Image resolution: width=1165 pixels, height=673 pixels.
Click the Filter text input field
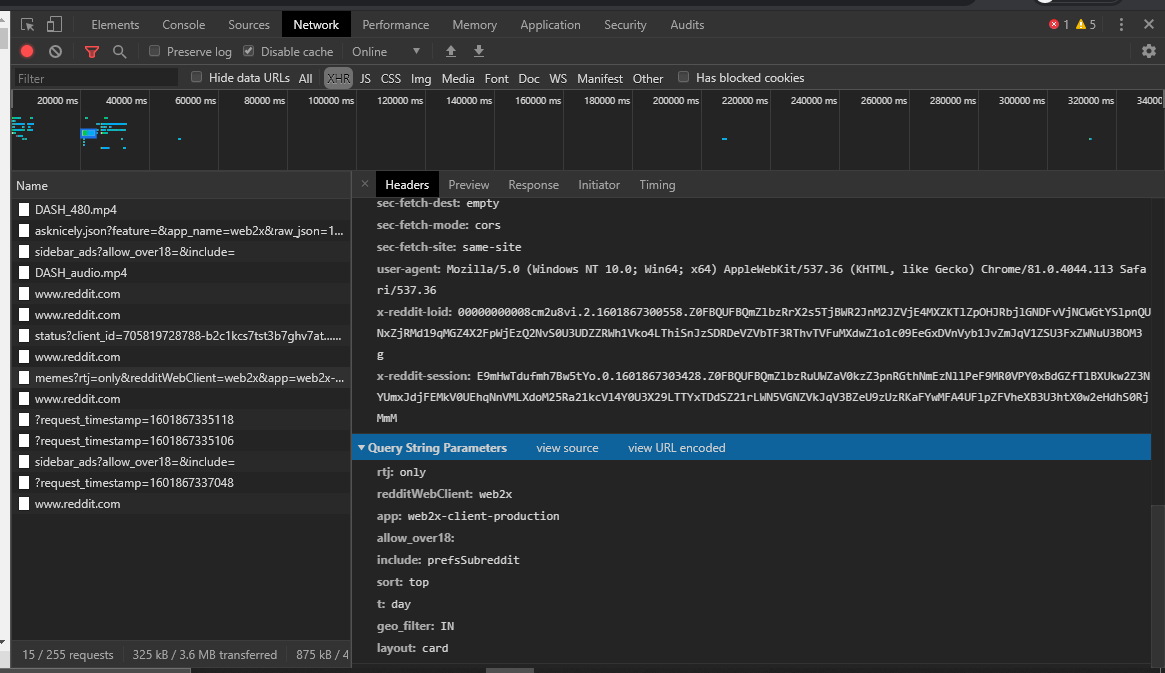click(x=96, y=78)
